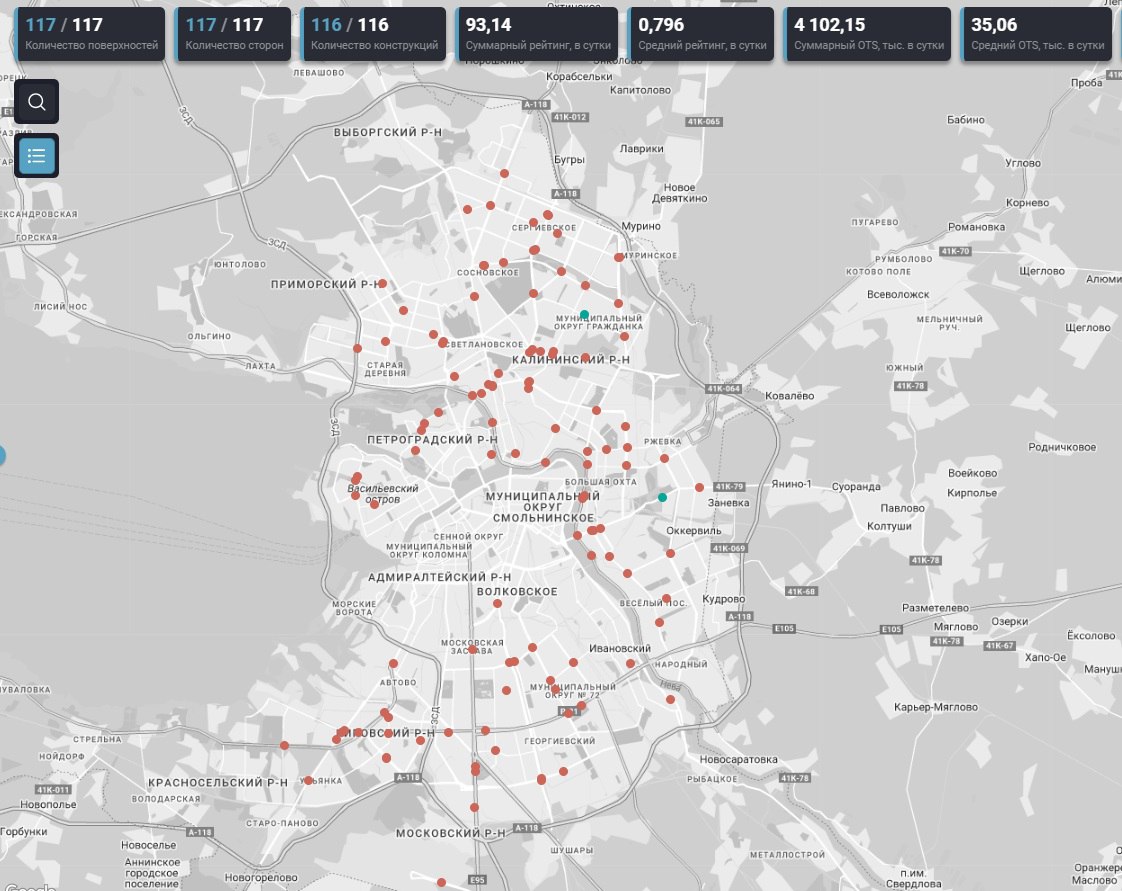Screen dimensions: 1122x891
Task: Select the red marker at Приморский р-н label
Action: pos(383,284)
